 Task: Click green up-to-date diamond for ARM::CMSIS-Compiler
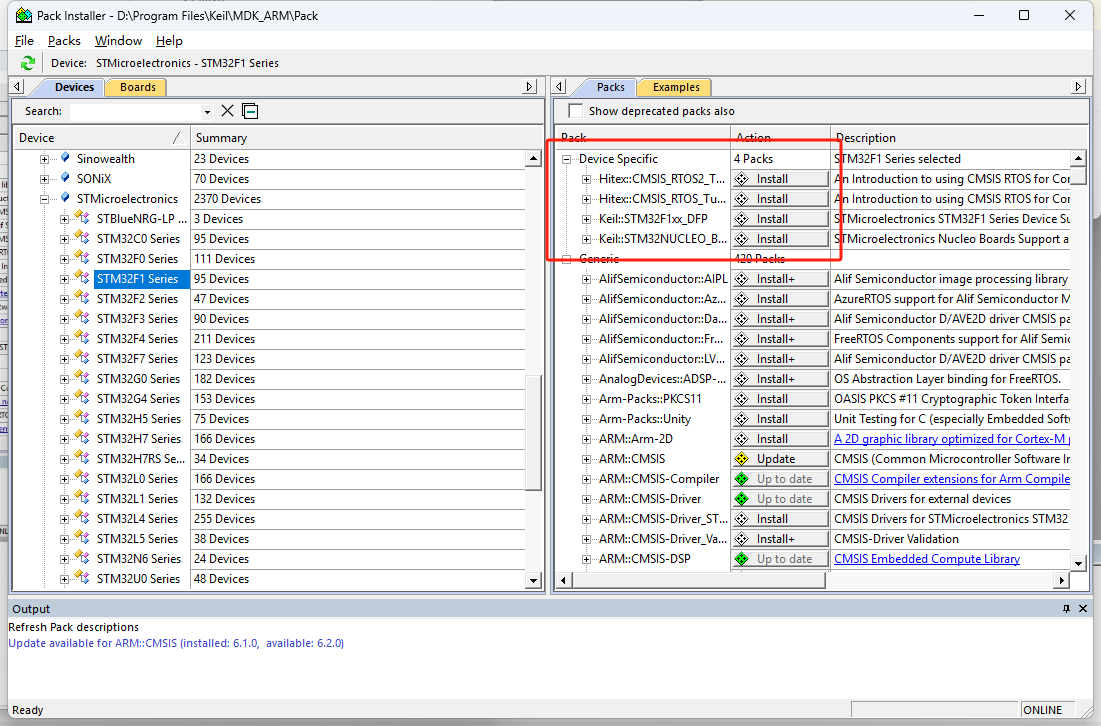(741, 479)
